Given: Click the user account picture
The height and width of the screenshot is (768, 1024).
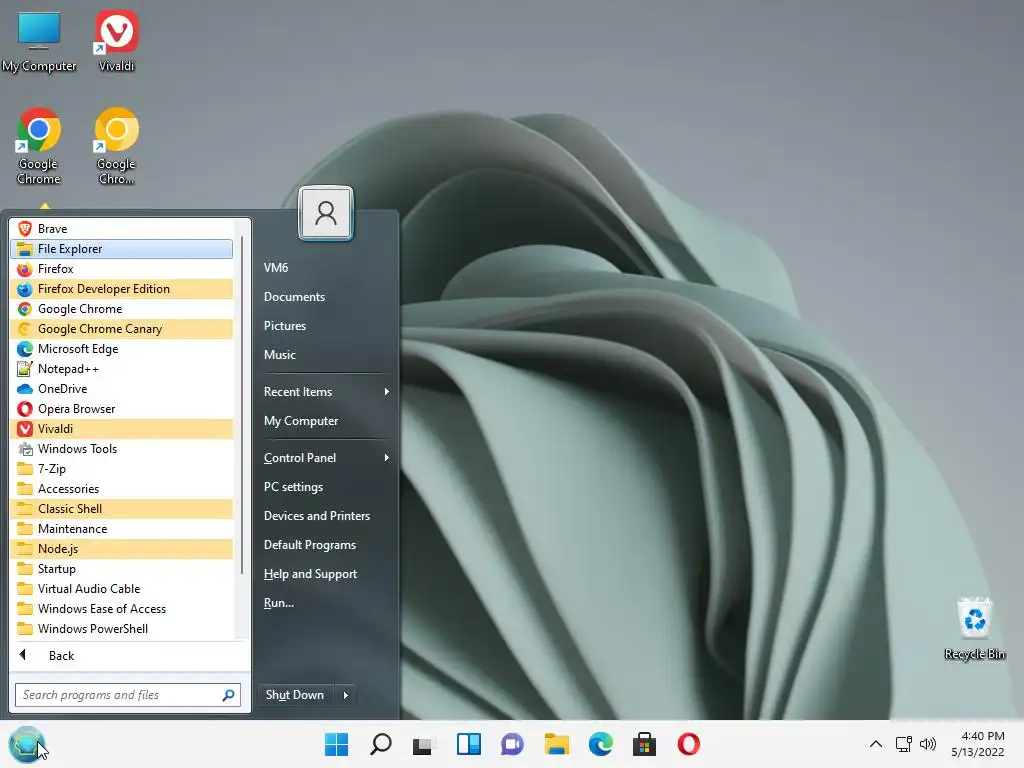Looking at the screenshot, I should (326, 214).
